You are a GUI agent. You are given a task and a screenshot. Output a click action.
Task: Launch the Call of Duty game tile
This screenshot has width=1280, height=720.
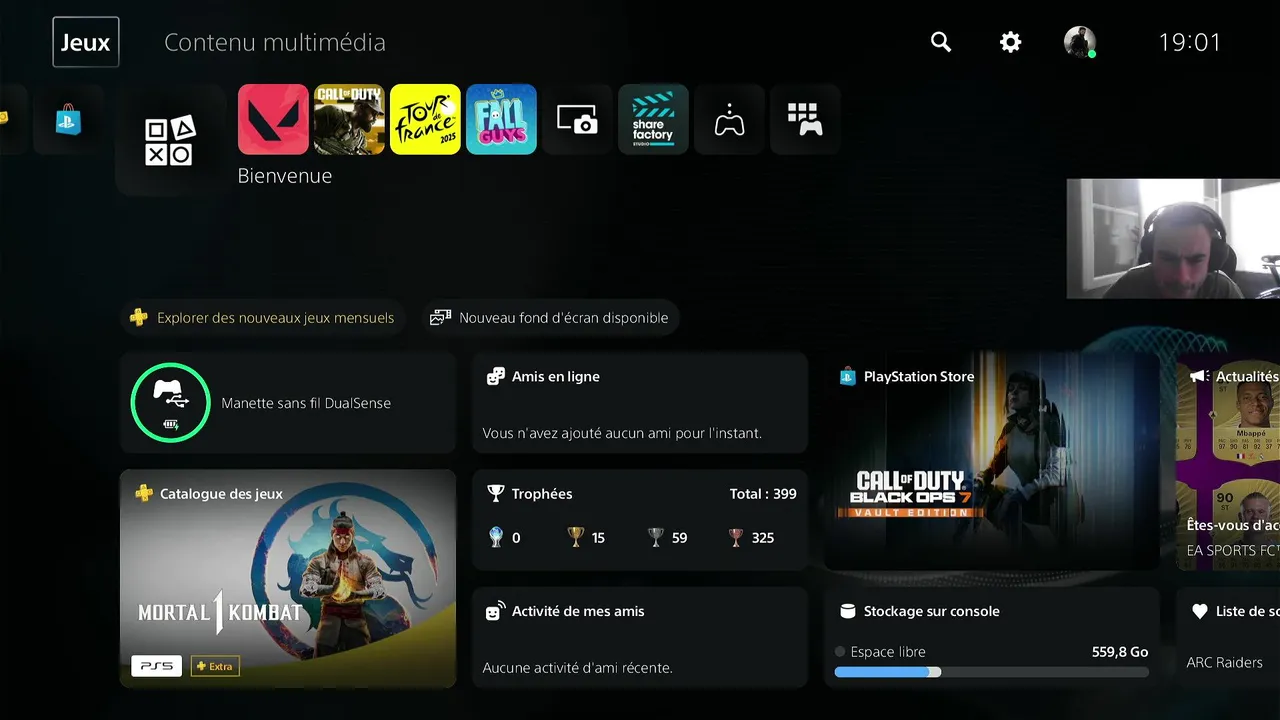[x=349, y=119]
